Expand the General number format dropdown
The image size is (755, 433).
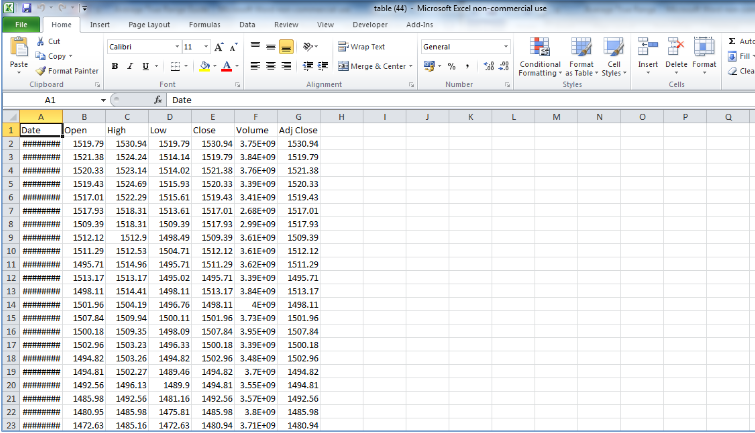click(506, 47)
